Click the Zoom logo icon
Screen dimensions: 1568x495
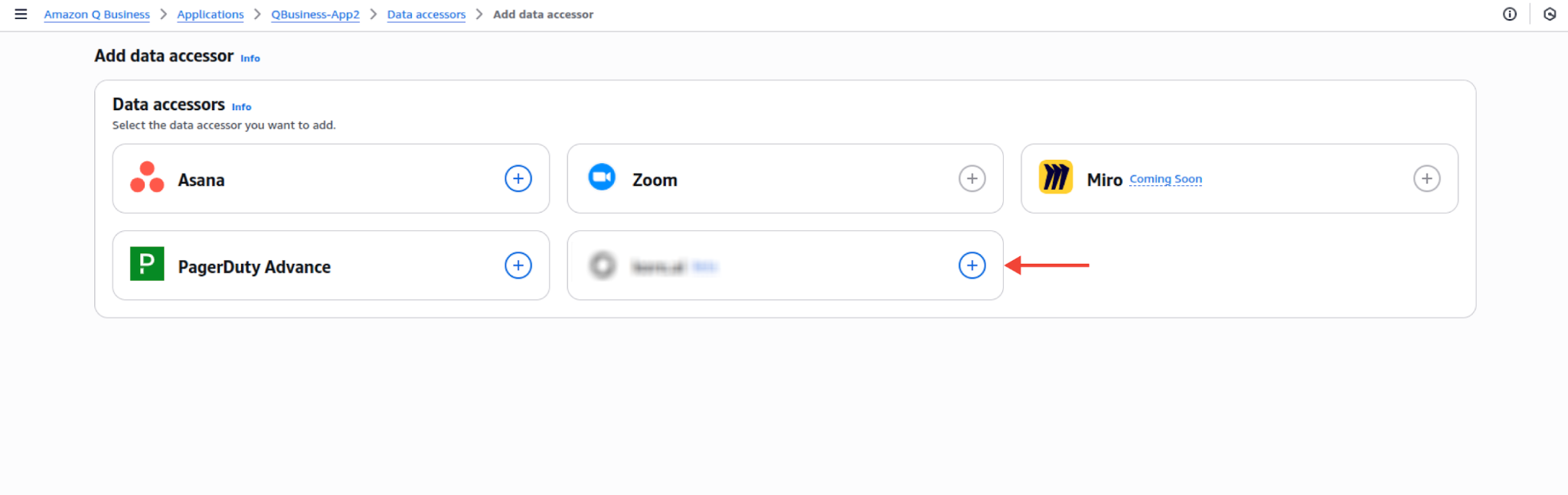(x=602, y=177)
